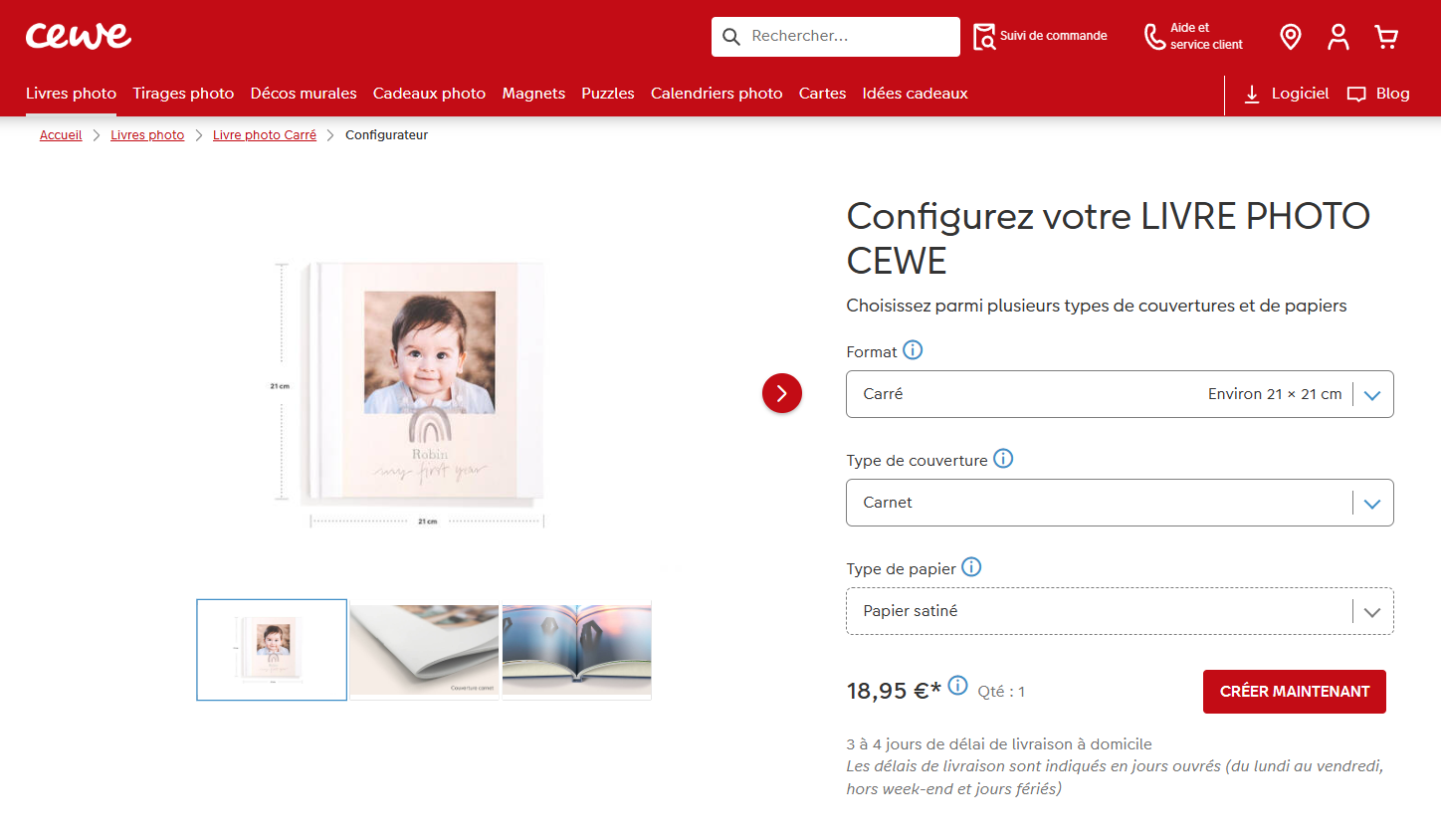Viewport: 1441px width, 840px height.
Task: Go to Accueil breadcrumb
Action: pos(61,135)
